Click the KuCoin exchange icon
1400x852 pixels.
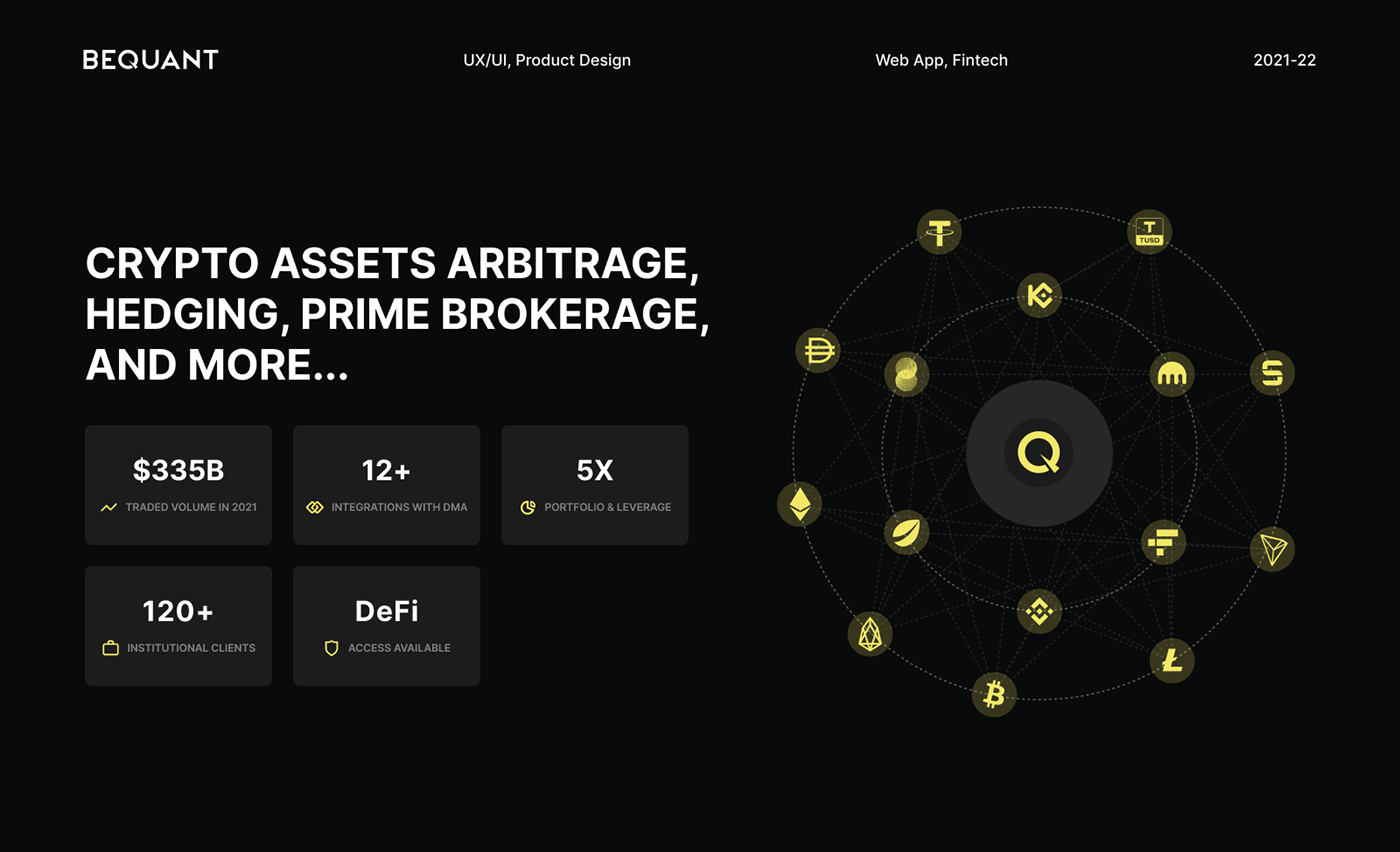[x=1039, y=295]
